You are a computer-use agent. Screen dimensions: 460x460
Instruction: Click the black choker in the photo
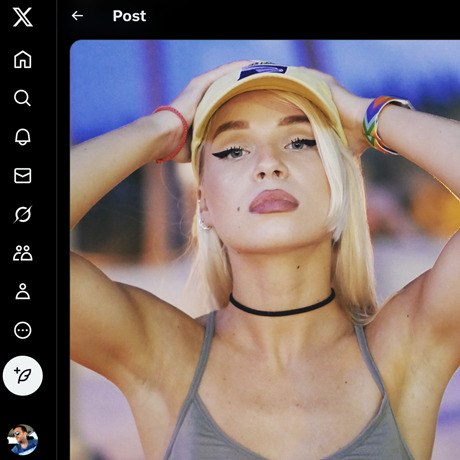[x=282, y=304]
